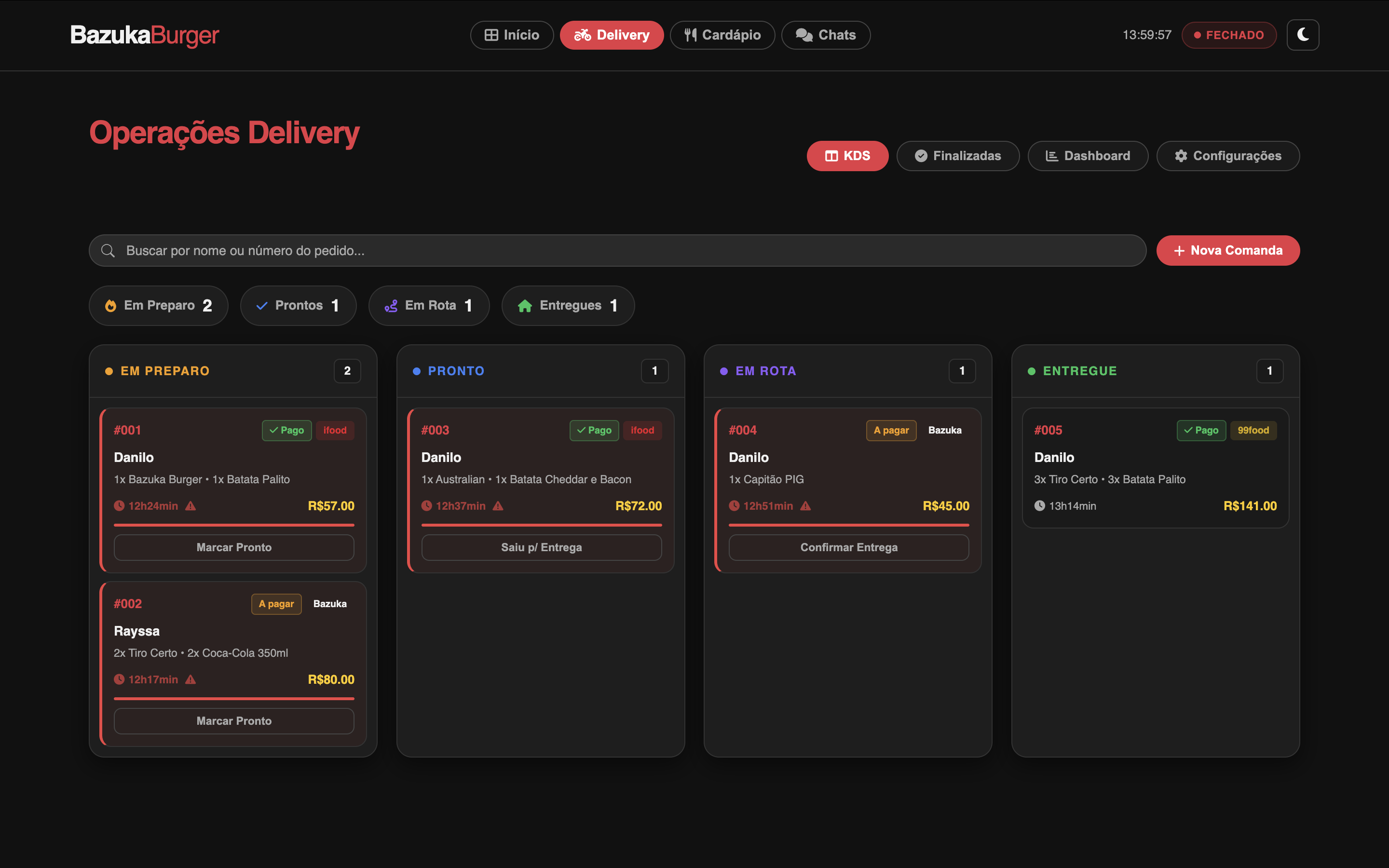The image size is (1389, 868).
Task: Switch to the Chats tab
Action: [825, 35]
